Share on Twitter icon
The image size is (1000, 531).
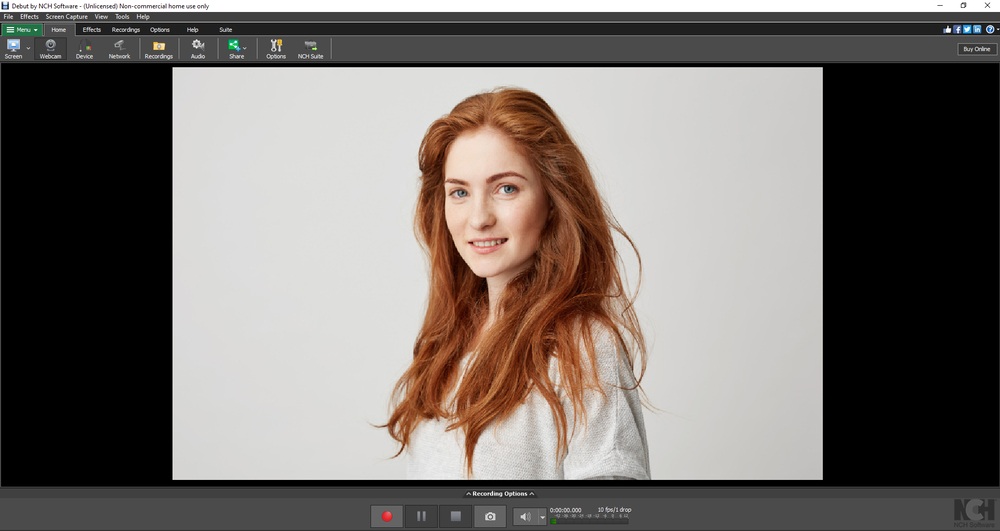(x=967, y=29)
